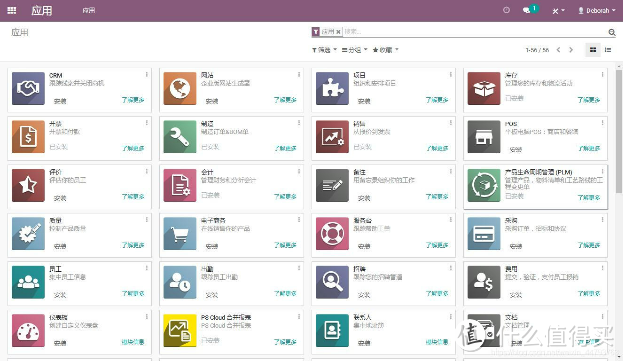Image resolution: width=624 pixels, height=362 pixels.
Task: Open the three-dot menu on Inventory card
Action: pyautogui.click(x=603, y=74)
